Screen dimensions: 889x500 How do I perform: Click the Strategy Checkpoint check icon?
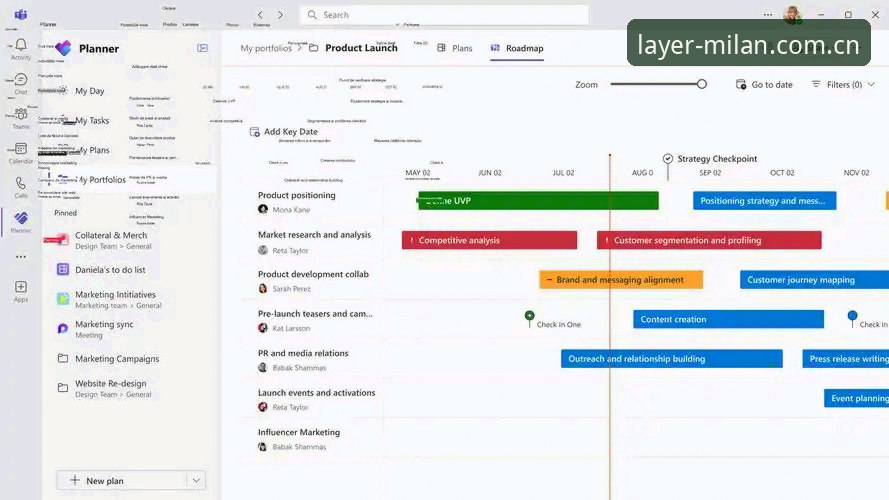pyautogui.click(x=668, y=159)
